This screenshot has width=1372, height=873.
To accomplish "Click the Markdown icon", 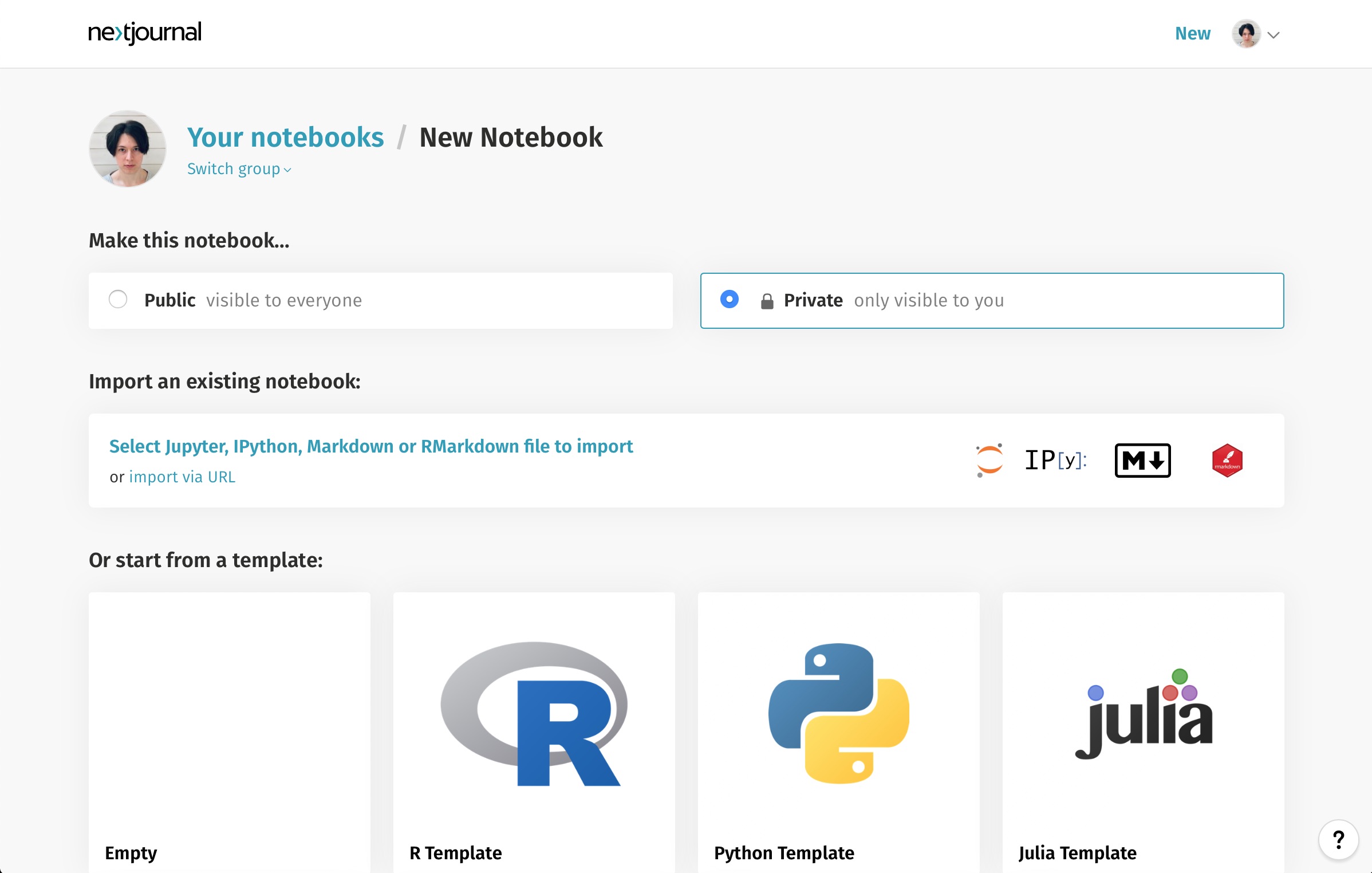I will point(1142,460).
